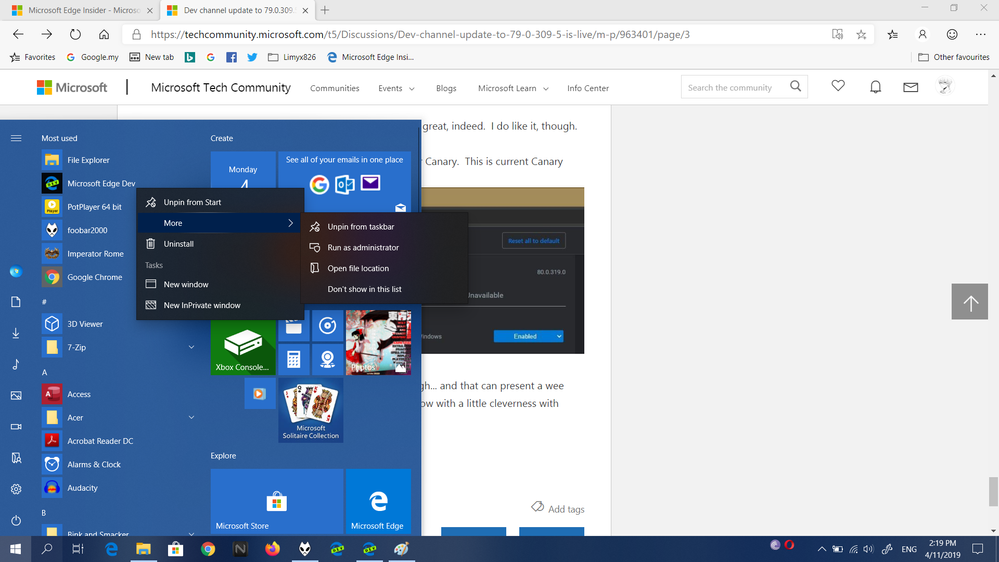Select New InPrivate window task
999x562 pixels.
220,305
